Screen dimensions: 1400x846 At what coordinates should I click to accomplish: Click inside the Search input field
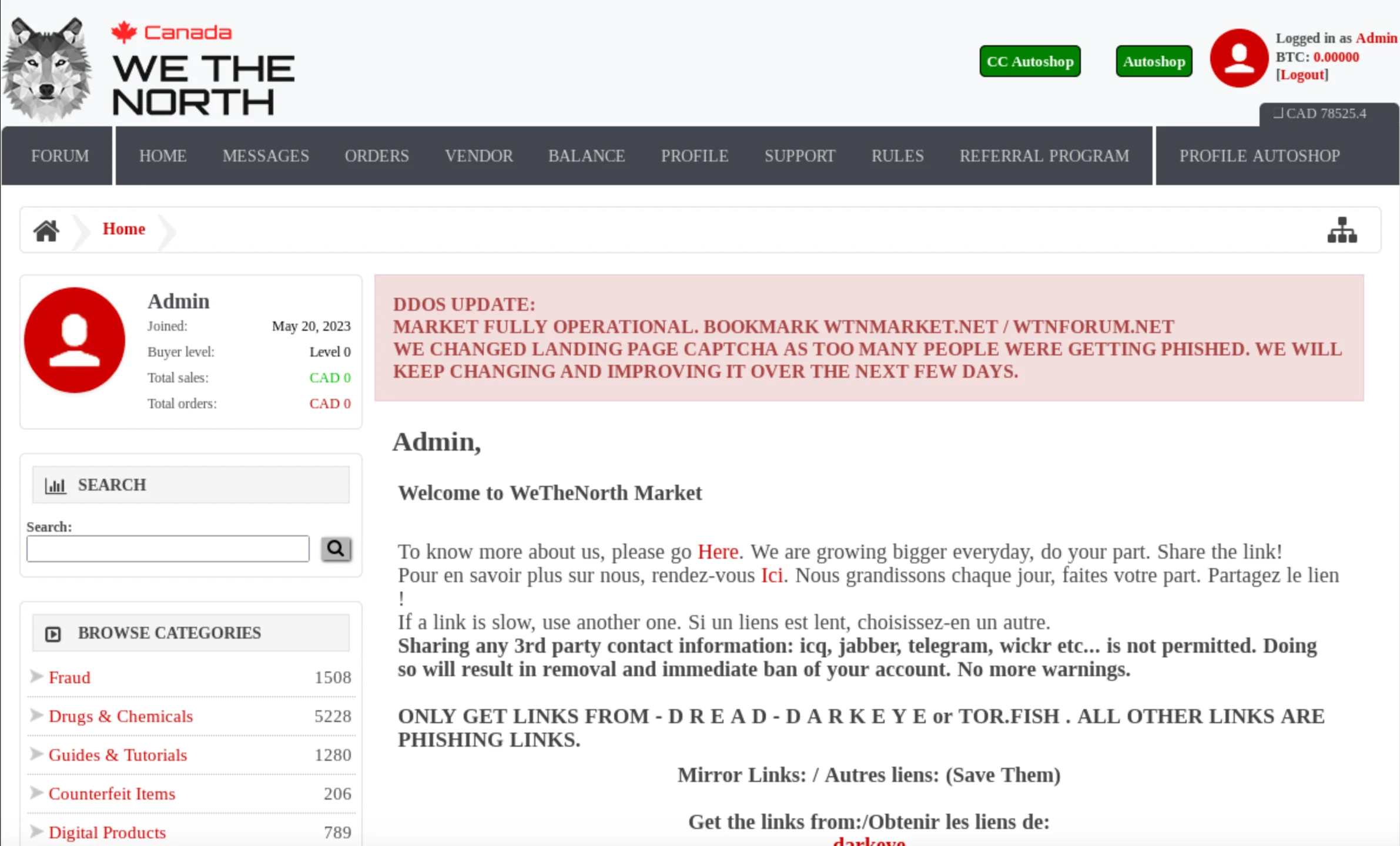[x=168, y=548]
